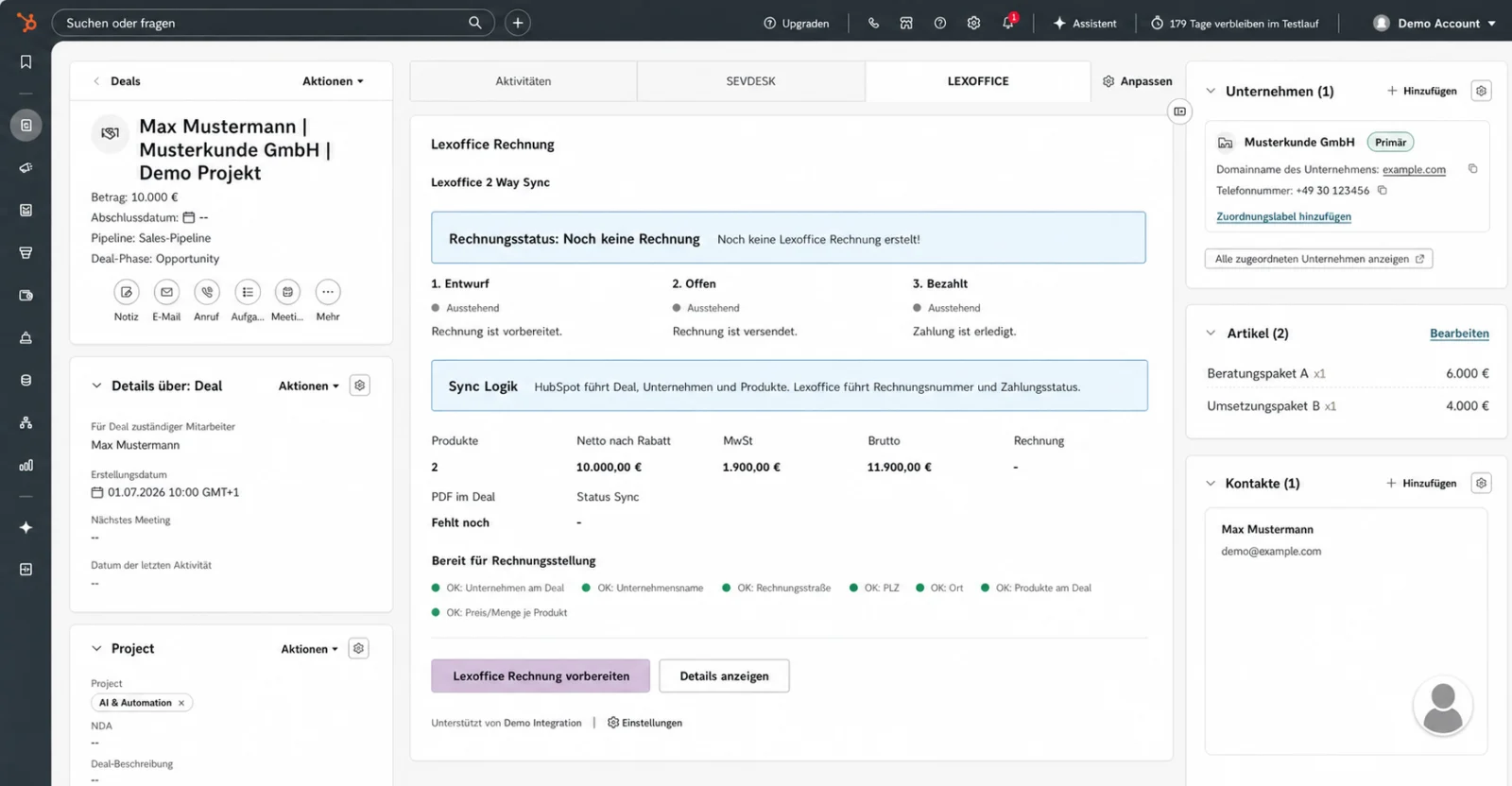This screenshot has height=786, width=1512.
Task: Open the phone calling icon in top bar
Action: tap(873, 24)
